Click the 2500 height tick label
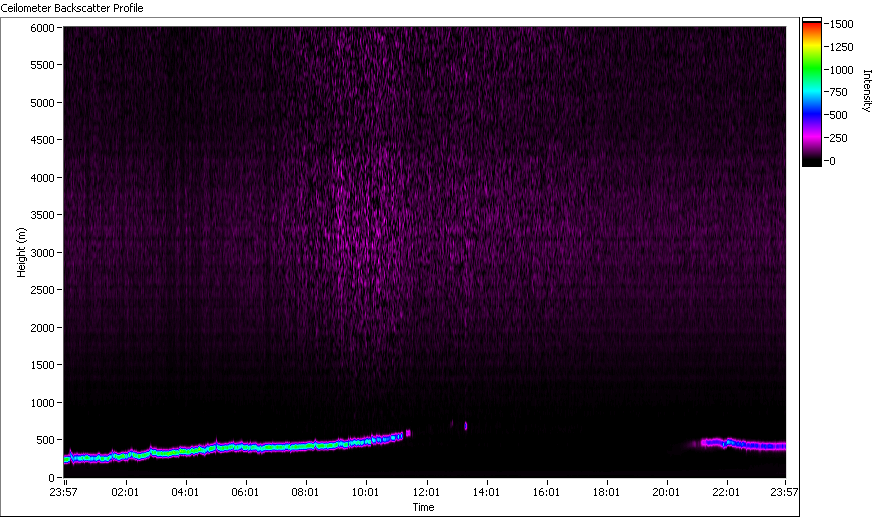This screenshot has width=876, height=517. click(x=42, y=290)
